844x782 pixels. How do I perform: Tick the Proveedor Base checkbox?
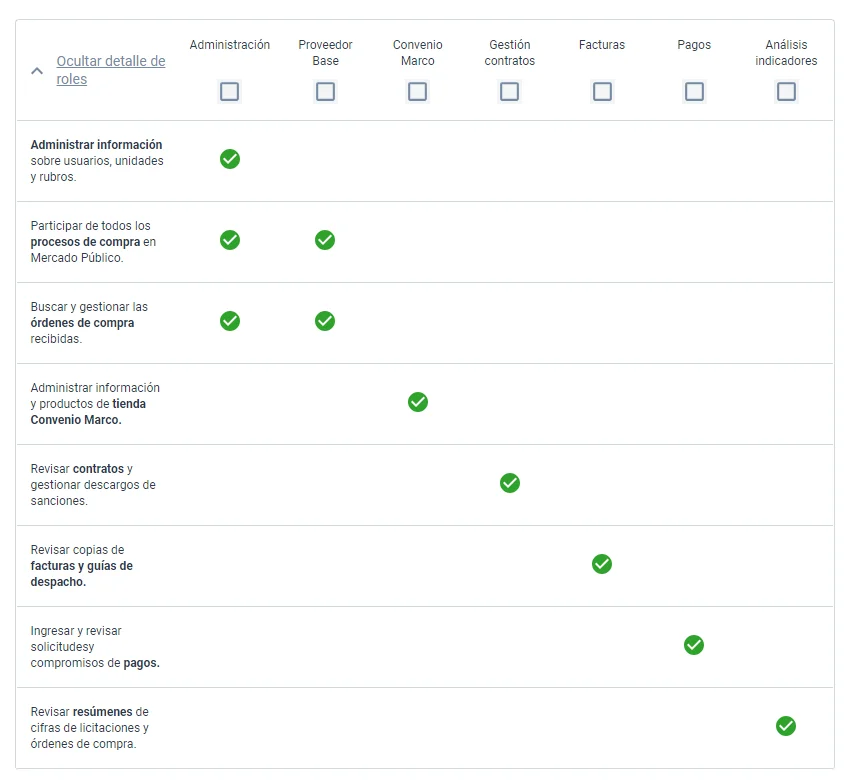pos(325,92)
